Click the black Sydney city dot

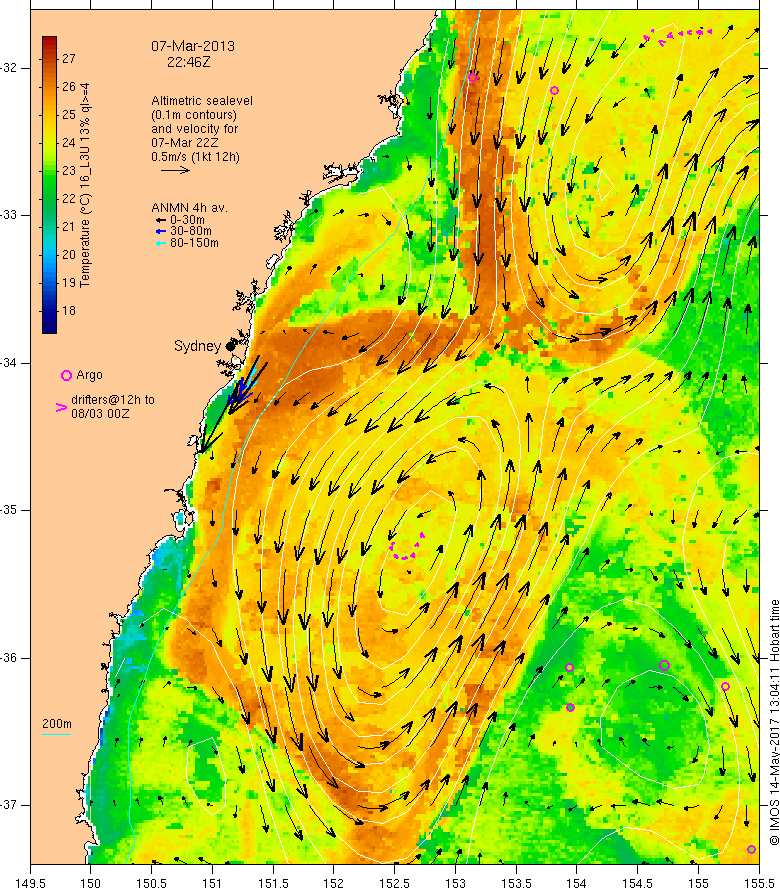230,345
